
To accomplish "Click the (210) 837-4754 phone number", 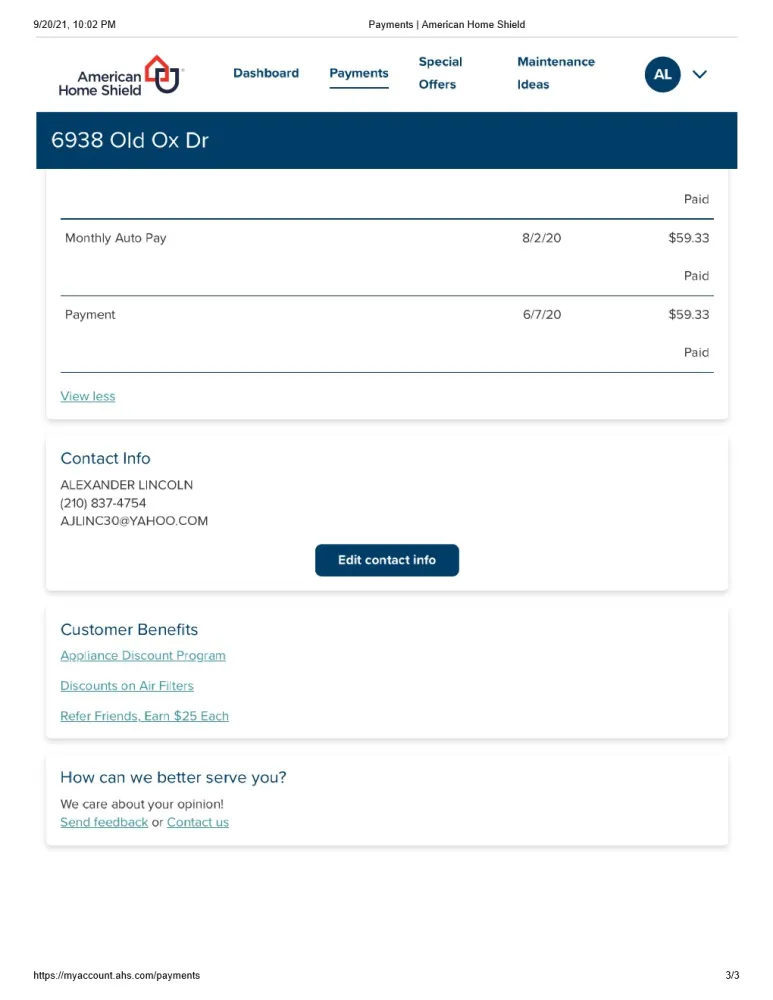I will coord(103,503).
